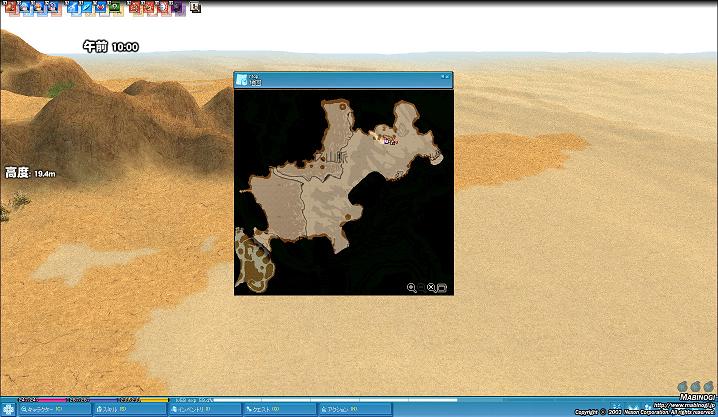Click the pink HP gauge
This screenshot has height=417, width=718.
tap(43, 400)
